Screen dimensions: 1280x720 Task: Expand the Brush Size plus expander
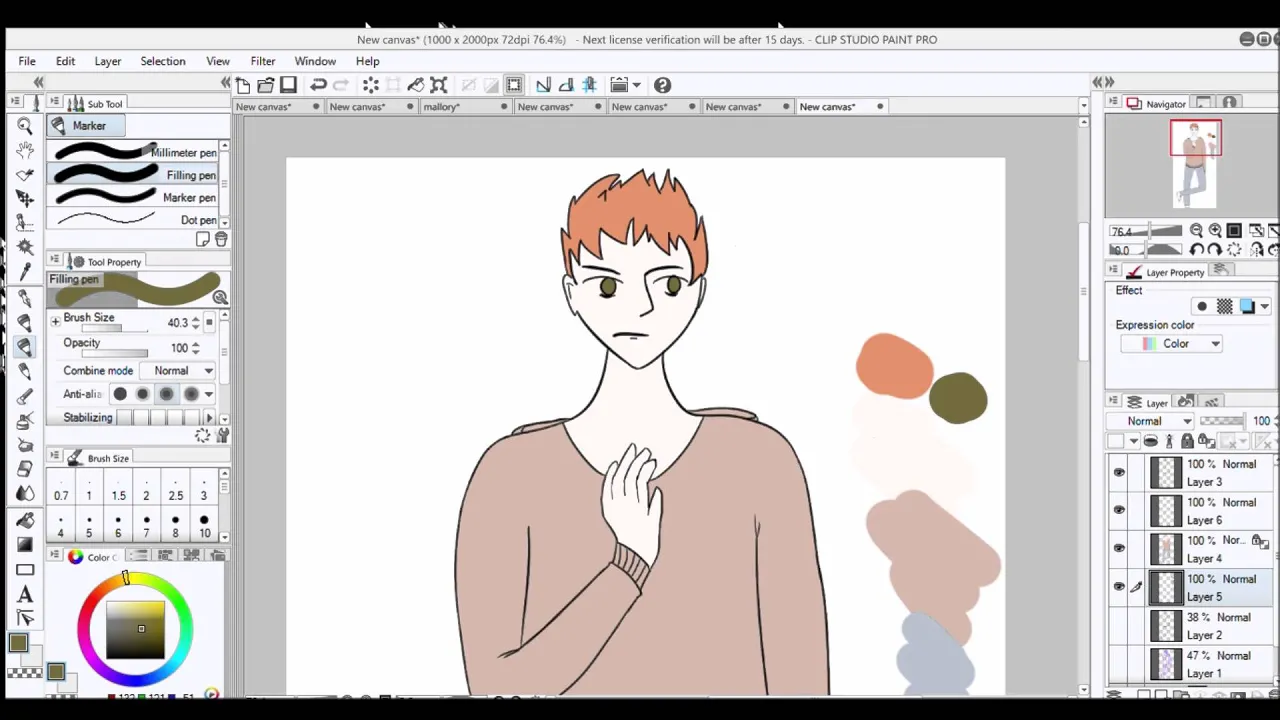(55, 320)
